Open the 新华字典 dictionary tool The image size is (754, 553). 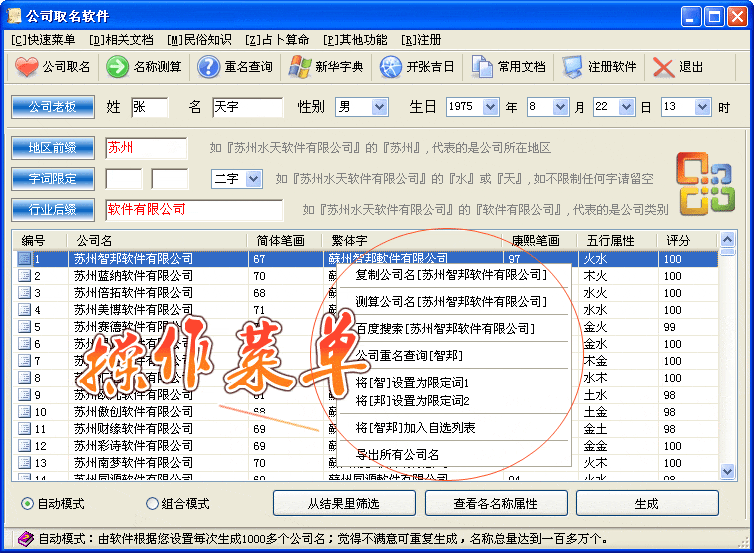coord(299,67)
